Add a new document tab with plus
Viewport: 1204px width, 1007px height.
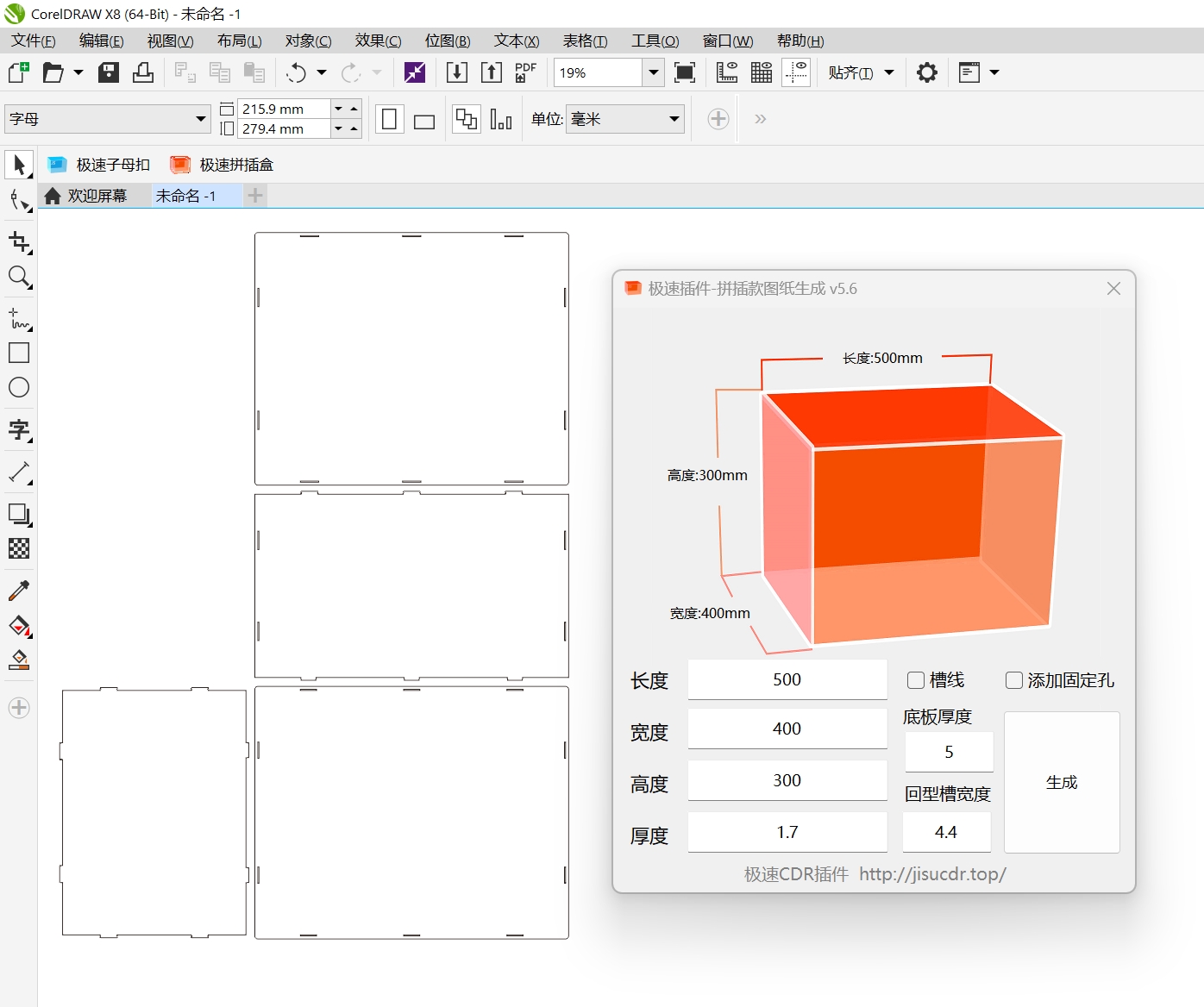[x=255, y=196]
